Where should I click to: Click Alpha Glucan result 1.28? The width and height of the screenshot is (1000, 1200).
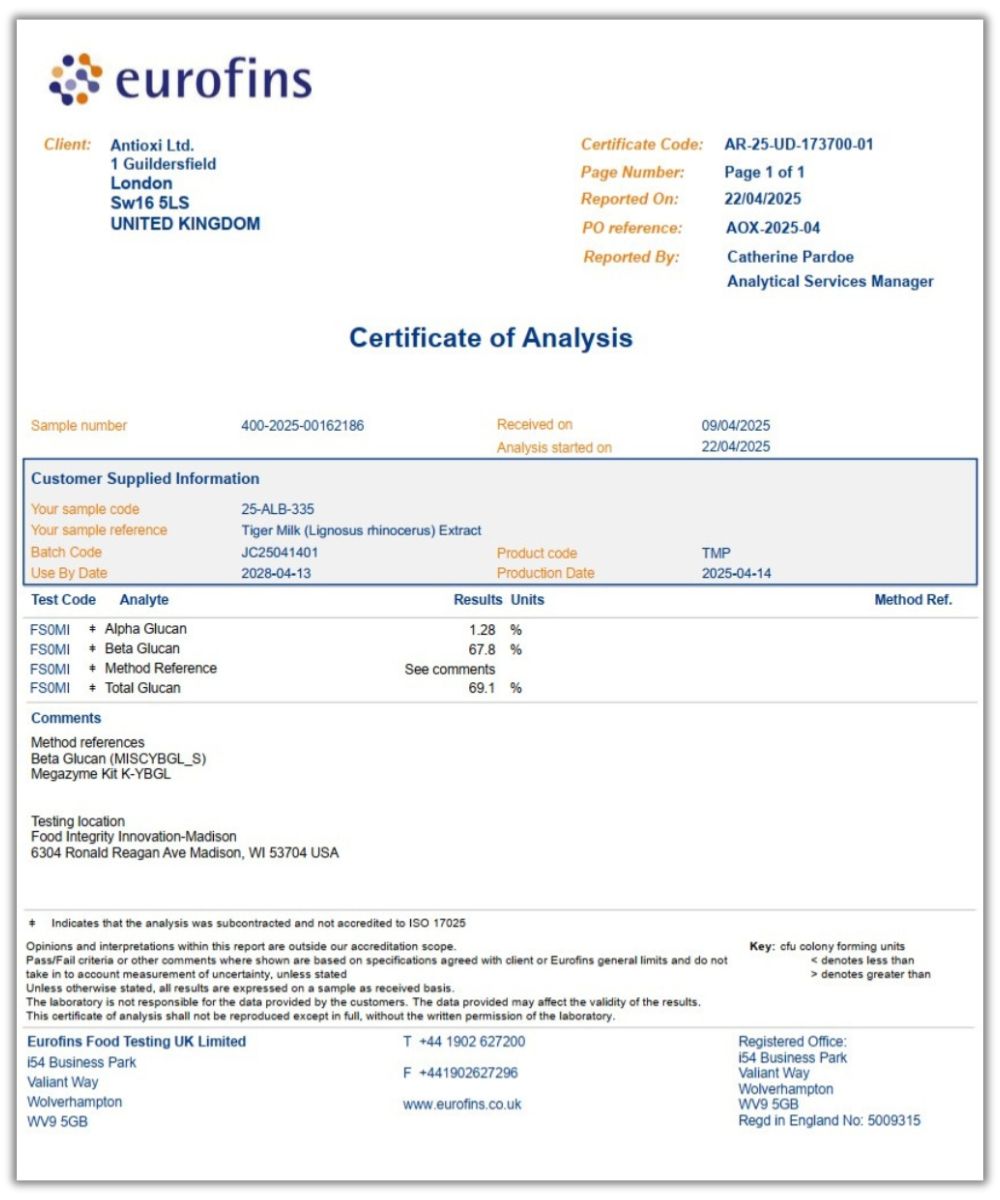click(x=481, y=630)
